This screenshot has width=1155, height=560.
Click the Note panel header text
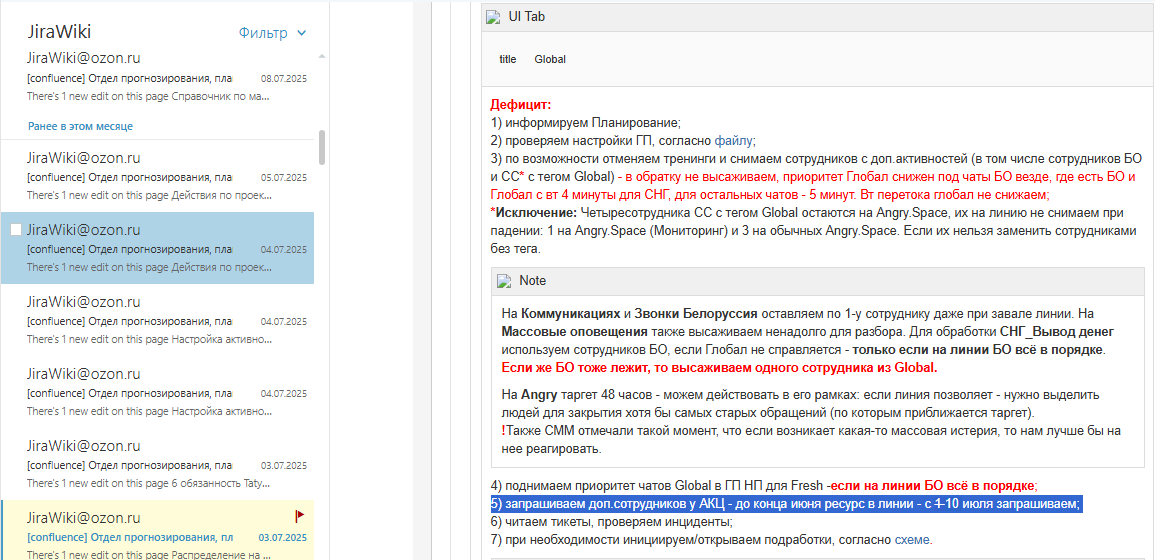coord(533,281)
